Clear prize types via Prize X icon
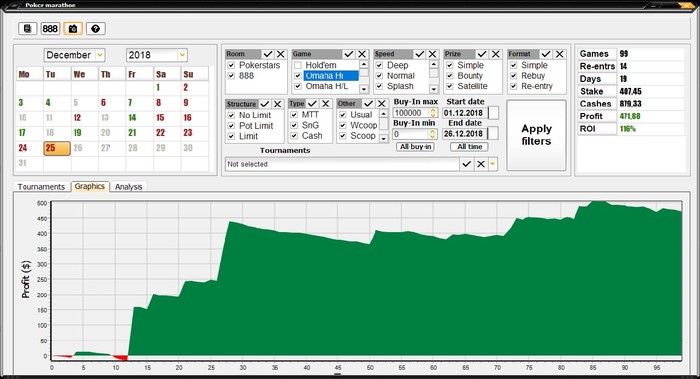700x379 pixels. tap(496, 54)
